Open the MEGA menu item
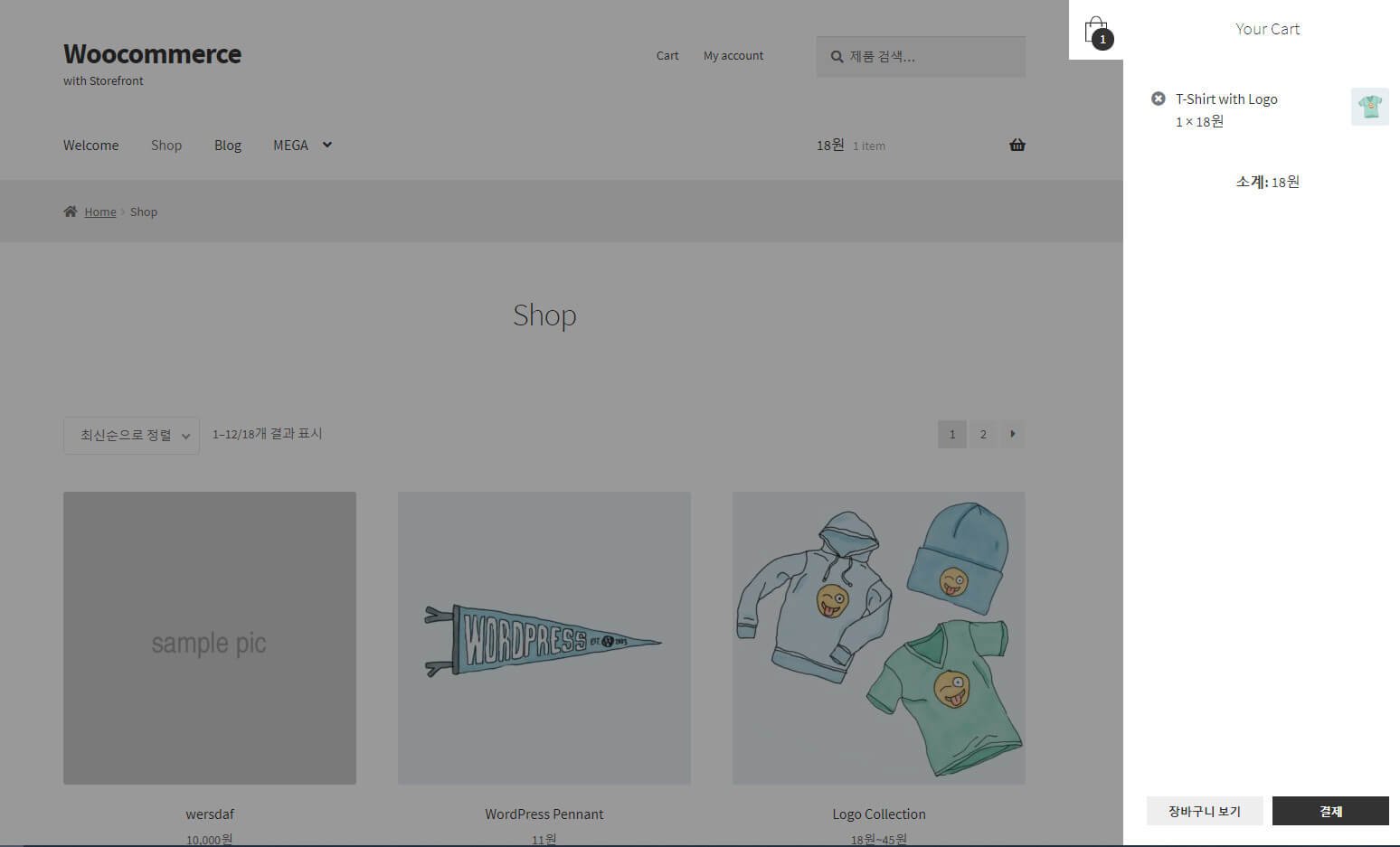Screen dimensions: 1400x847 tap(290, 145)
